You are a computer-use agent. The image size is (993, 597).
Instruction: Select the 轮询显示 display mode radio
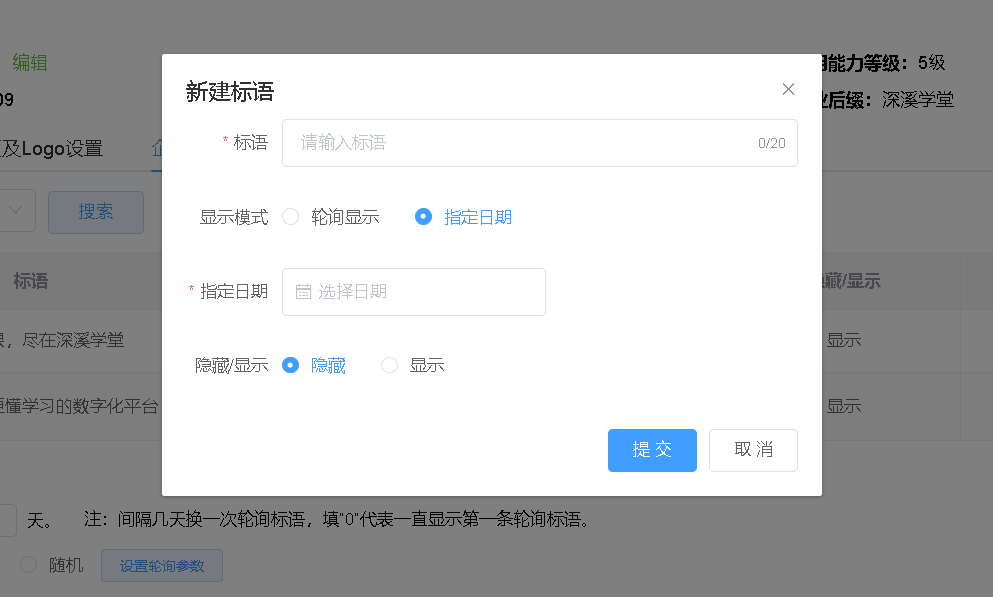pos(291,217)
